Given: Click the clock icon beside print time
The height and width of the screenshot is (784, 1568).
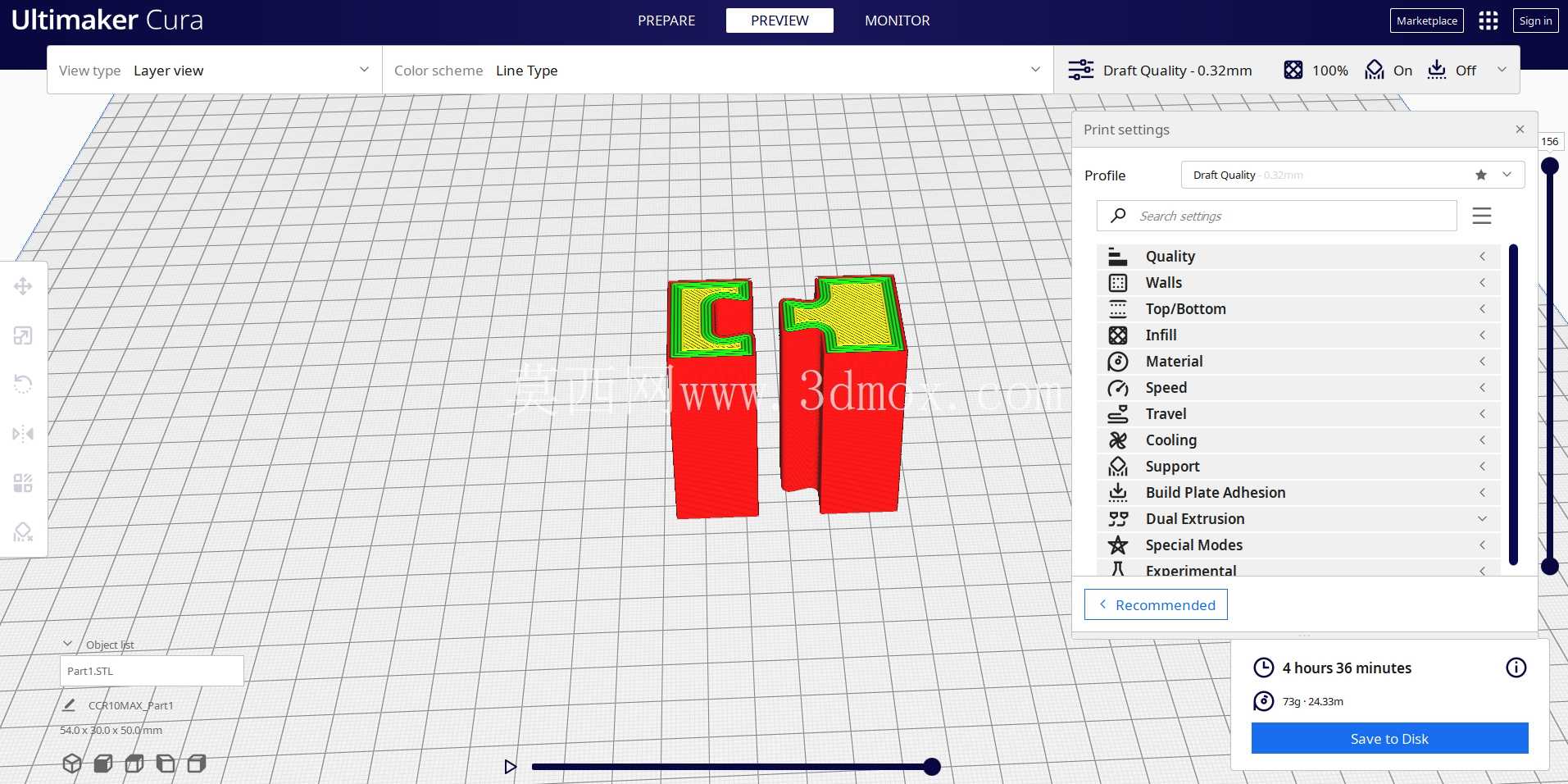Looking at the screenshot, I should point(1264,668).
